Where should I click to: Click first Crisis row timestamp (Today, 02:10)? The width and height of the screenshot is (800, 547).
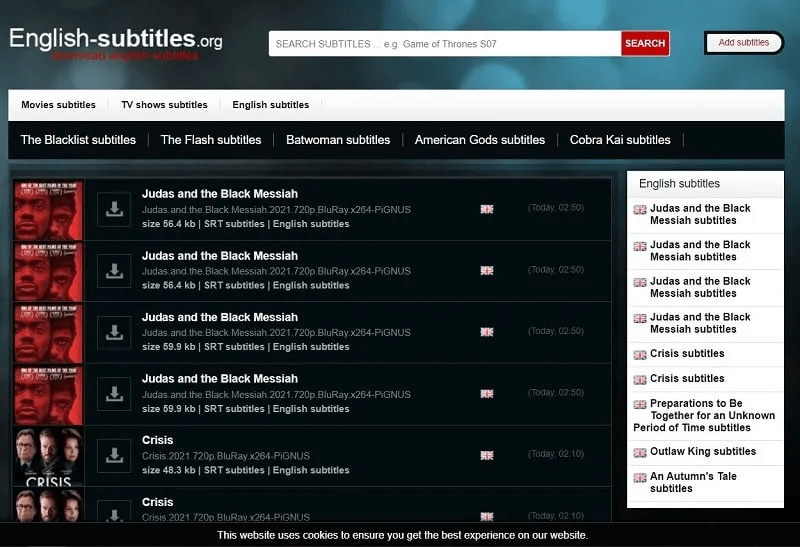[556, 454]
